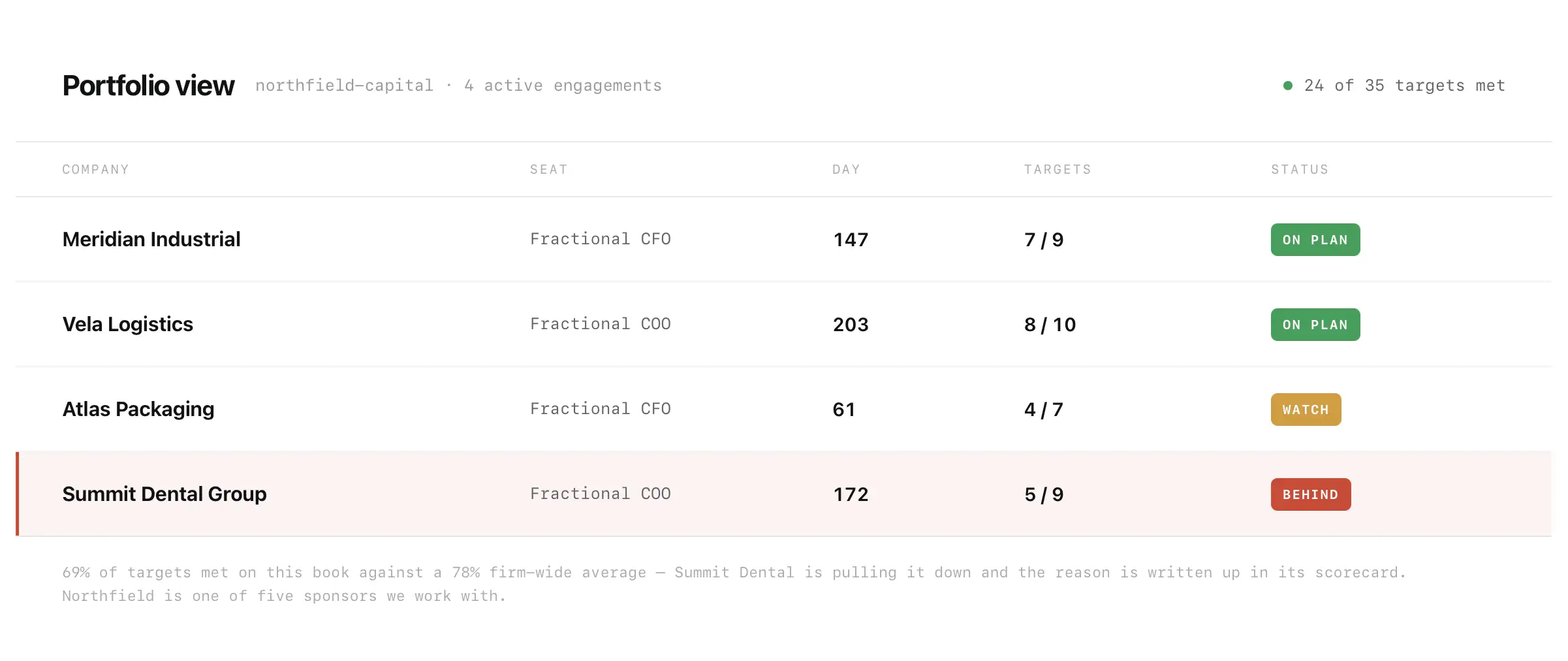This screenshot has height=661, width=1568.
Task: Click the Portfolio view heading
Action: point(148,86)
